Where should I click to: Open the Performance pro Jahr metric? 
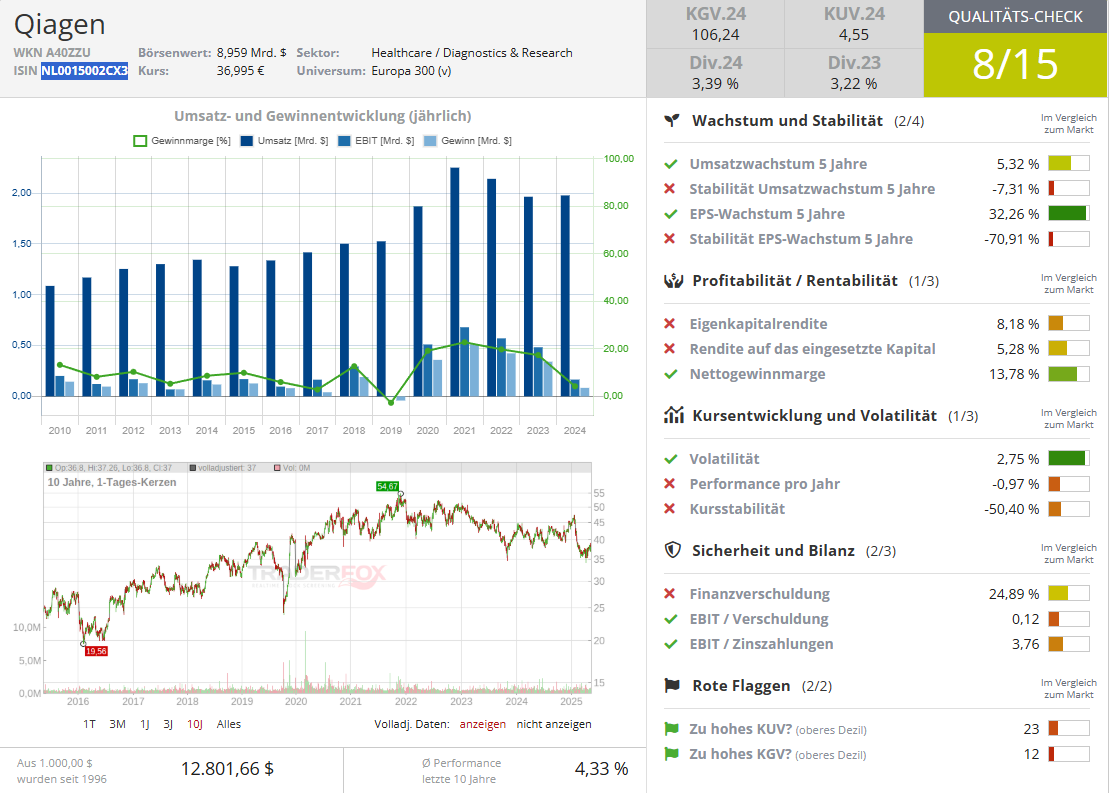[765, 485]
